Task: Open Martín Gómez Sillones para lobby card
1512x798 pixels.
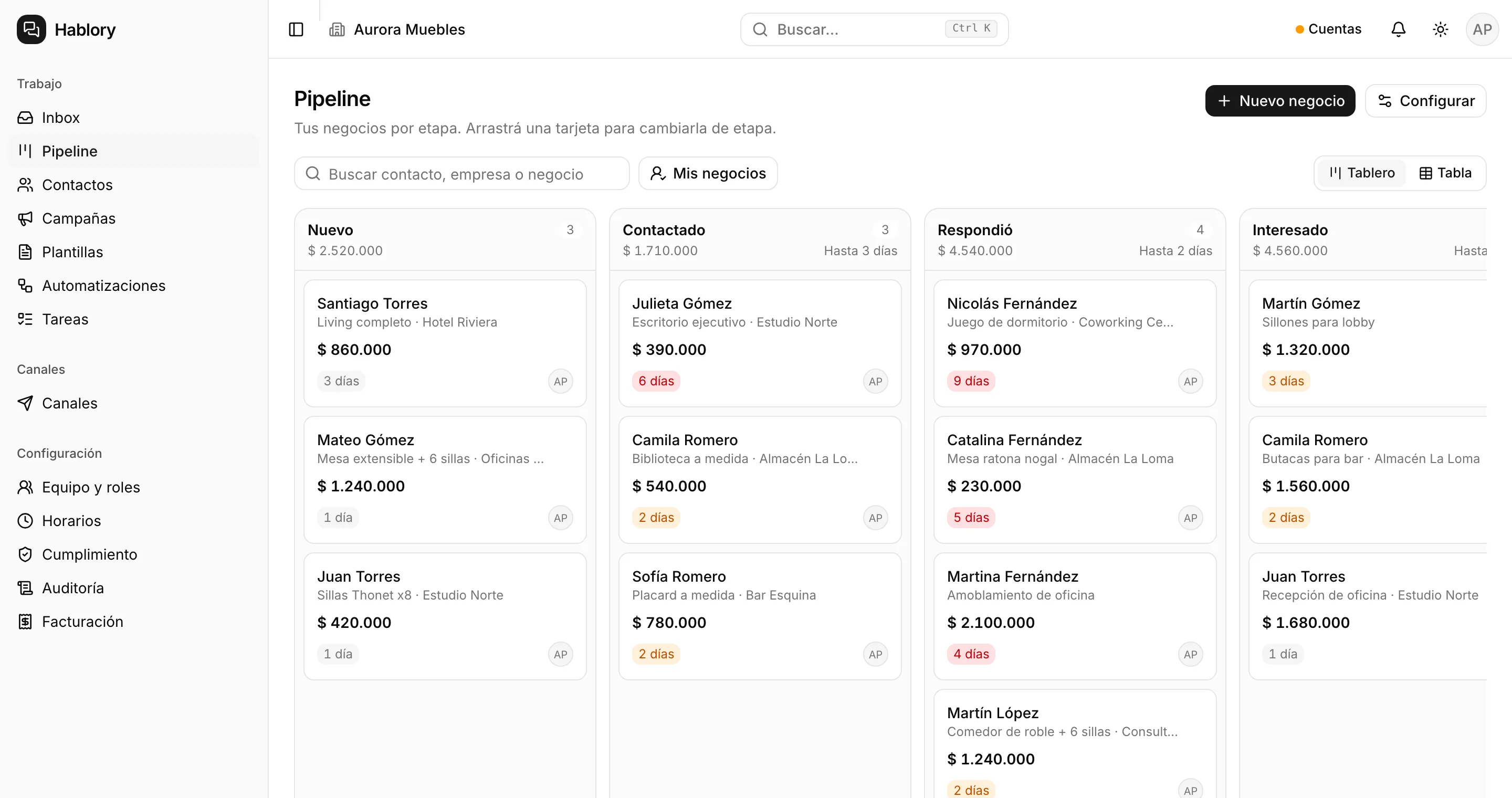Action: coord(1368,344)
